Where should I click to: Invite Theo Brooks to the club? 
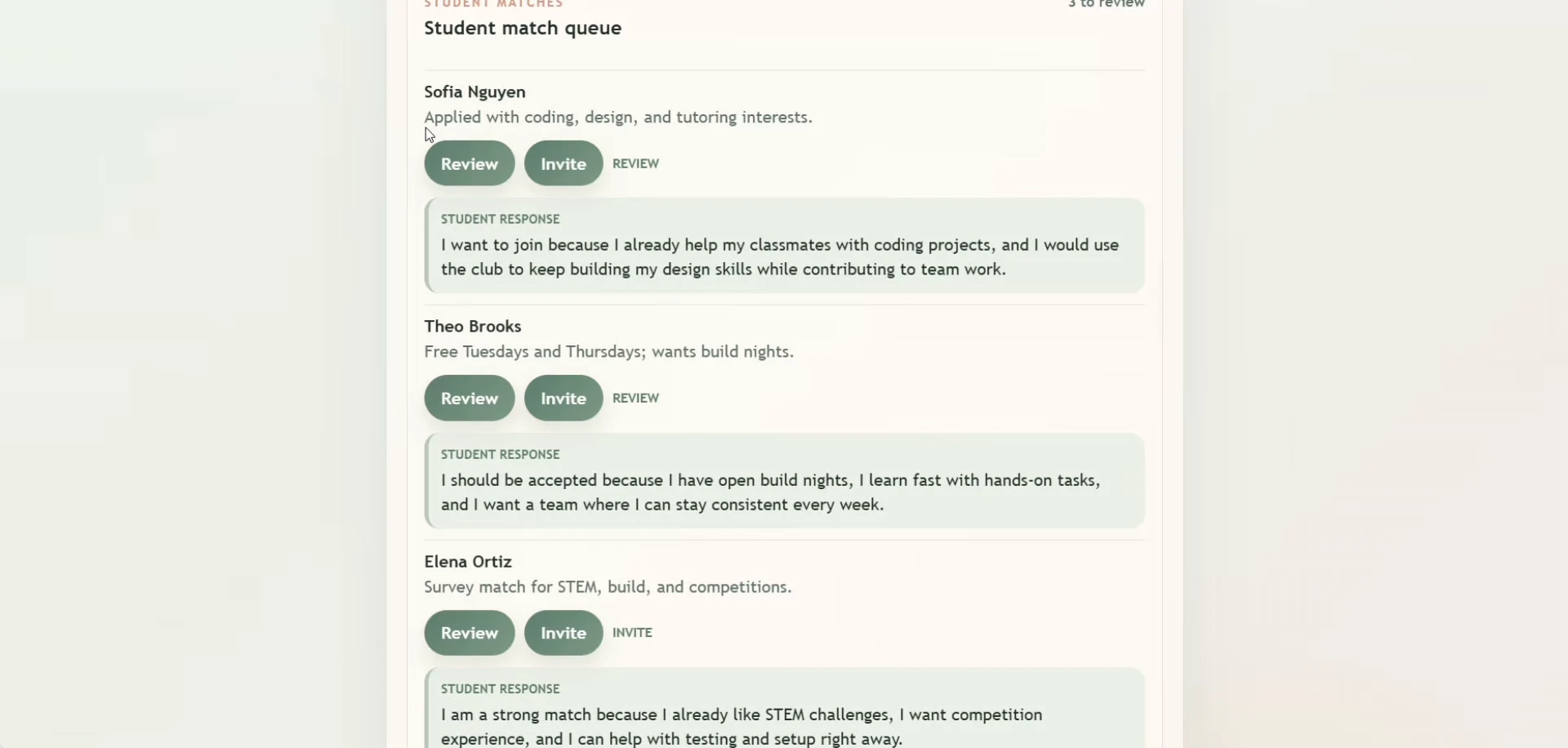[x=563, y=398]
